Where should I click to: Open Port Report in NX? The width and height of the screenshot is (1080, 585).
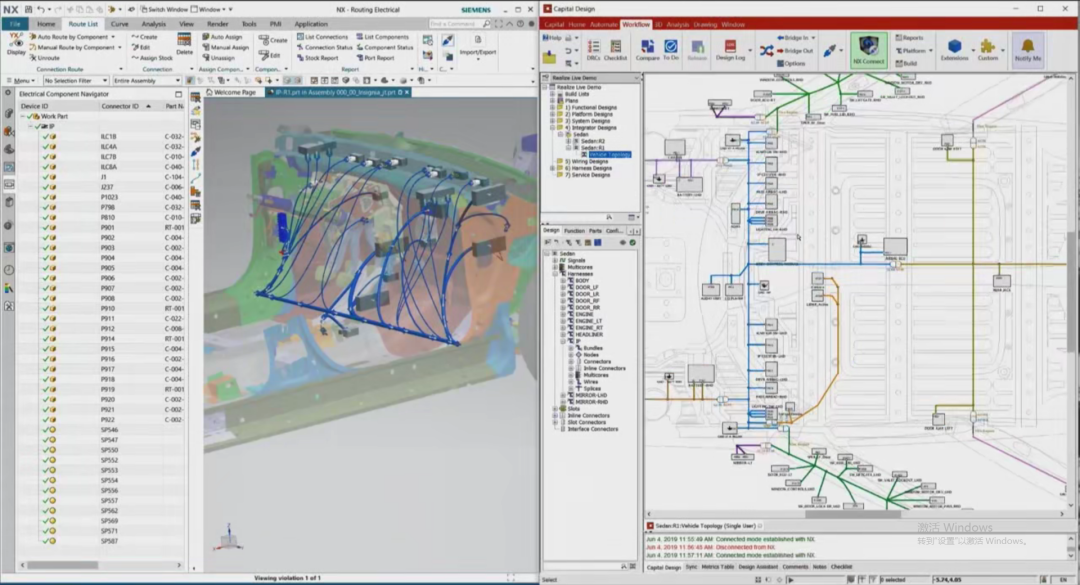[375, 58]
